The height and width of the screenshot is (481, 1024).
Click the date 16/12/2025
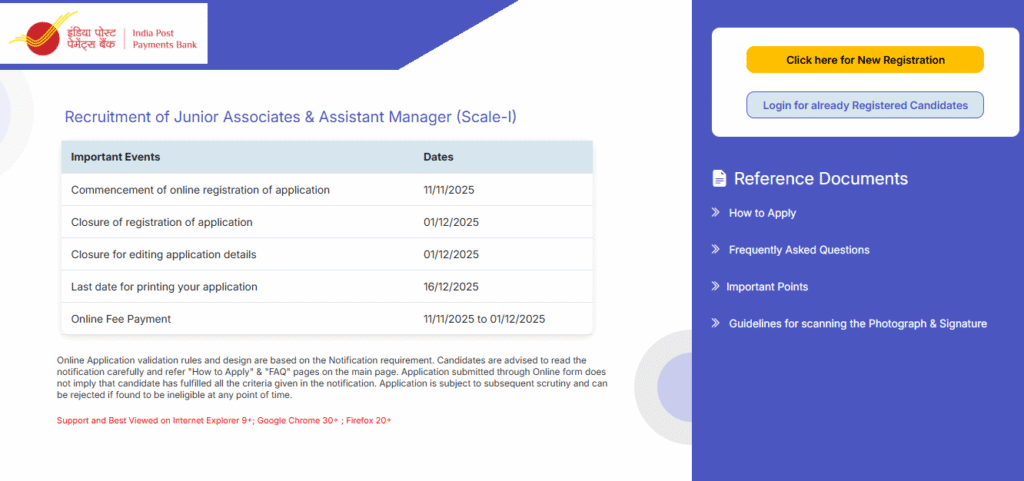click(x=451, y=287)
